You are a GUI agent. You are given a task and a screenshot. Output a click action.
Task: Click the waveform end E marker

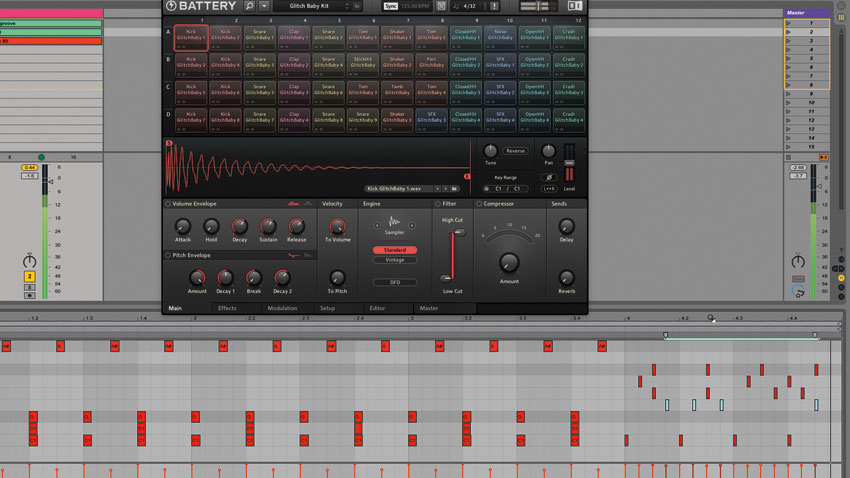pyautogui.click(x=467, y=176)
